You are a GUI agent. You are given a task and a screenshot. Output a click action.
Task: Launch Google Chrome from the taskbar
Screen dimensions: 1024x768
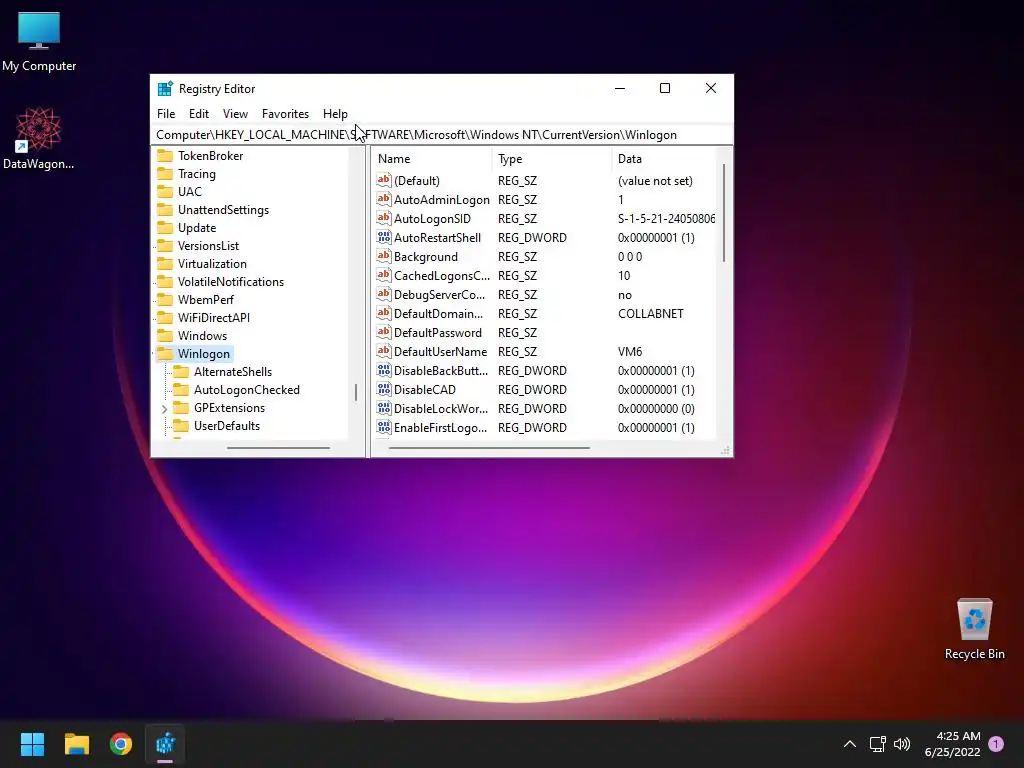click(121, 744)
